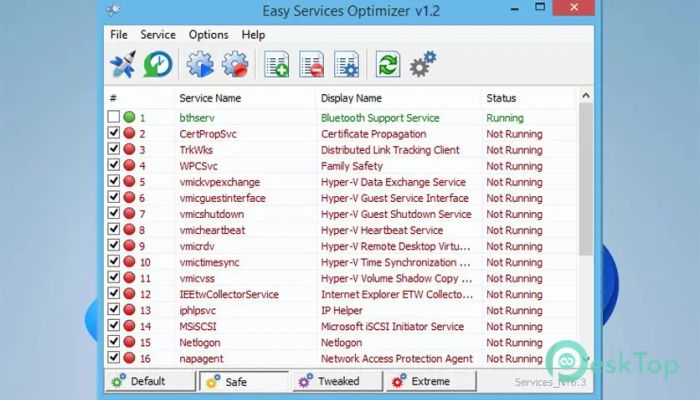Open the Help menu
The height and width of the screenshot is (400, 700).
click(x=253, y=35)
